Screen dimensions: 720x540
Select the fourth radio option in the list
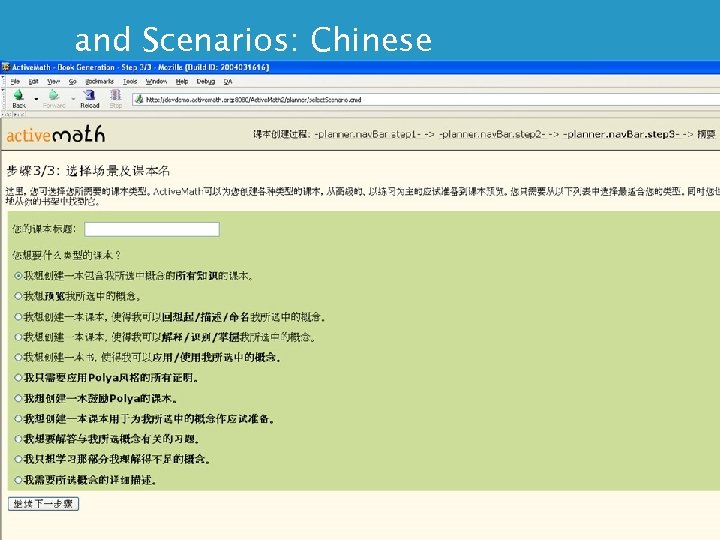(18, 337)
